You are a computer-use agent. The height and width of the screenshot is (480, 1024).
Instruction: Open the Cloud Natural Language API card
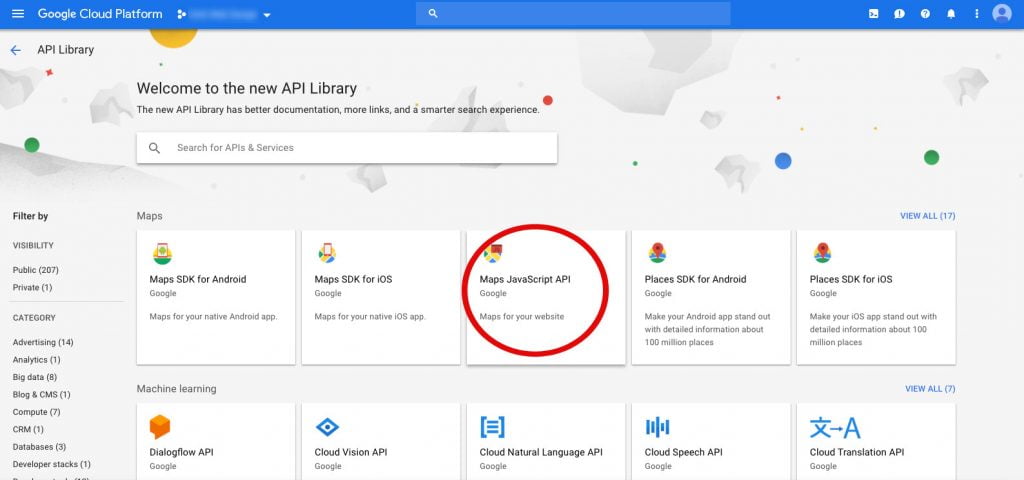click(x=546, y=441)
